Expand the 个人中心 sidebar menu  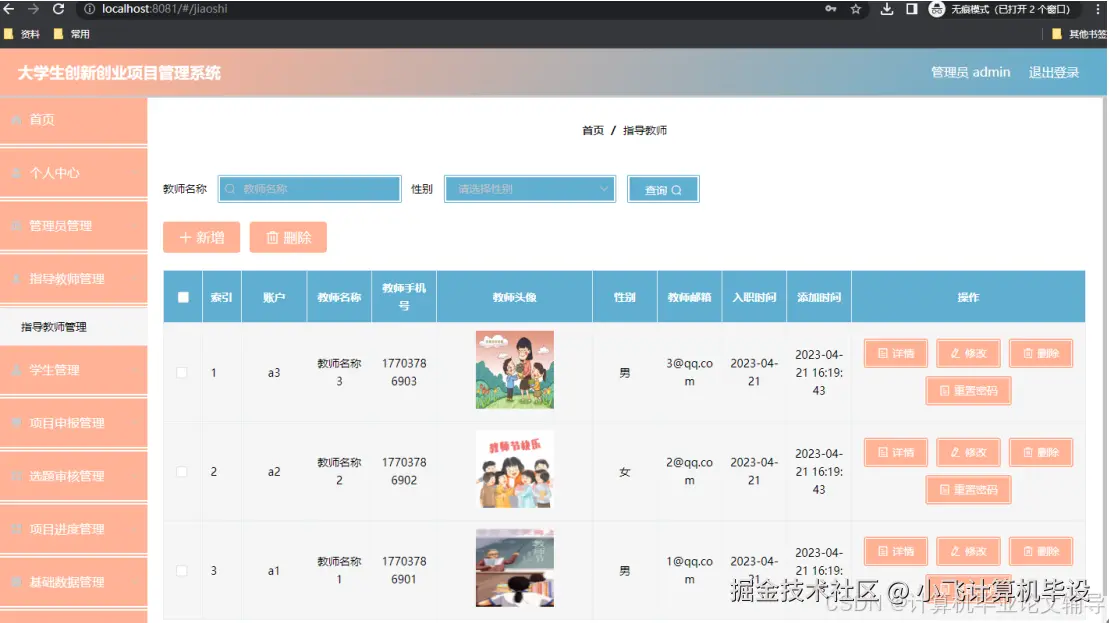(x=74, y=173)
